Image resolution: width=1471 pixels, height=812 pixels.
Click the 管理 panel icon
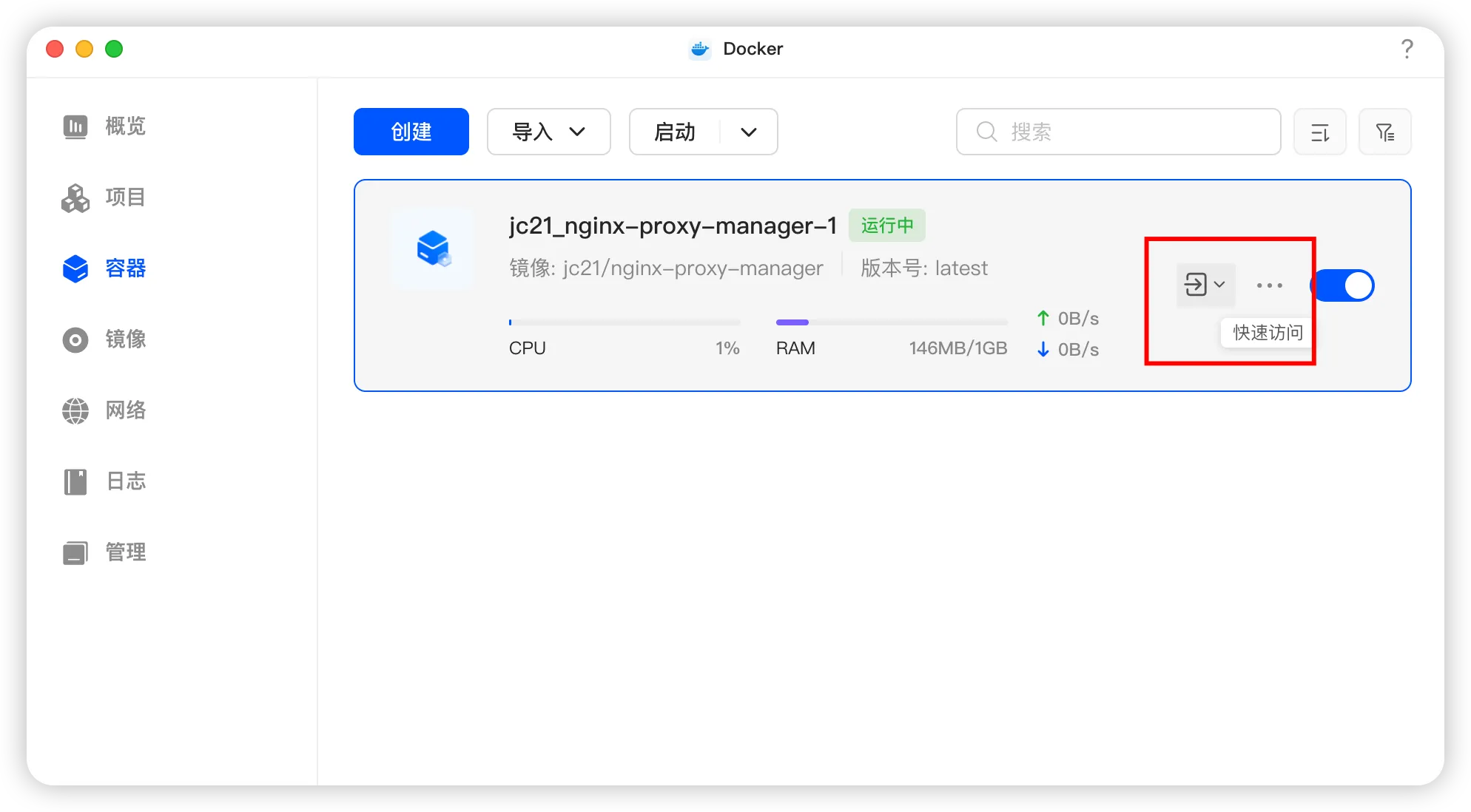point(75,552)
